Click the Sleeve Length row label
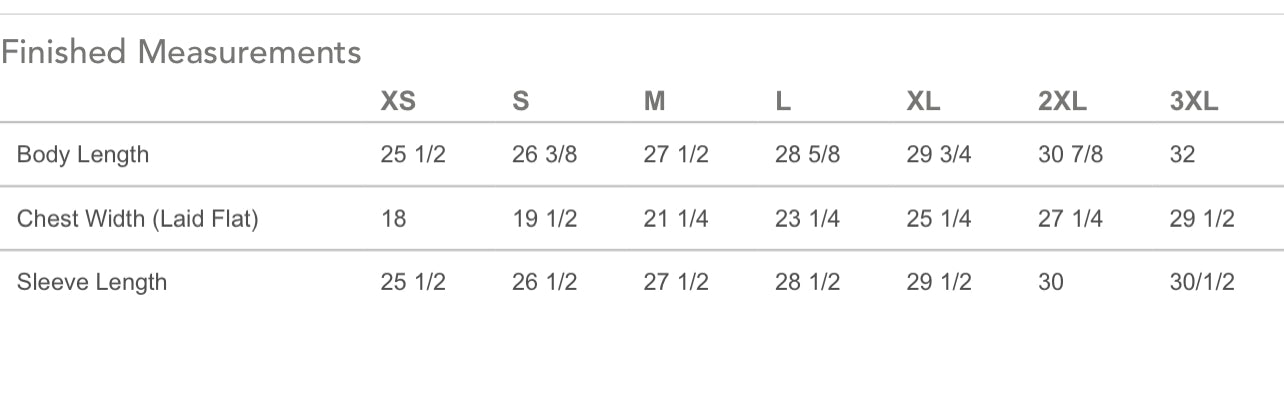The width and height of the screenshot is (1284, 401). pyautogui.click(x=92, y=282)
